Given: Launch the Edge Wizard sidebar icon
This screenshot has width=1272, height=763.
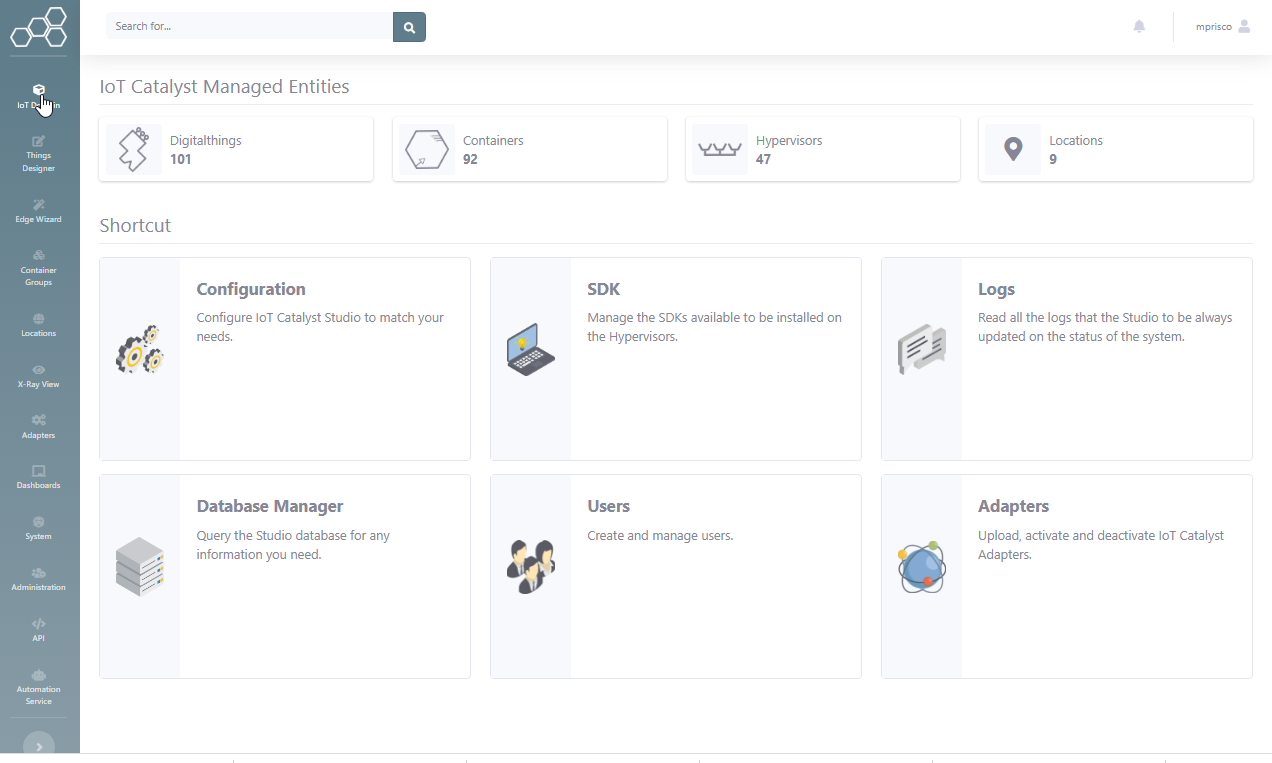Looking at the screenshot, I should 38,204.
